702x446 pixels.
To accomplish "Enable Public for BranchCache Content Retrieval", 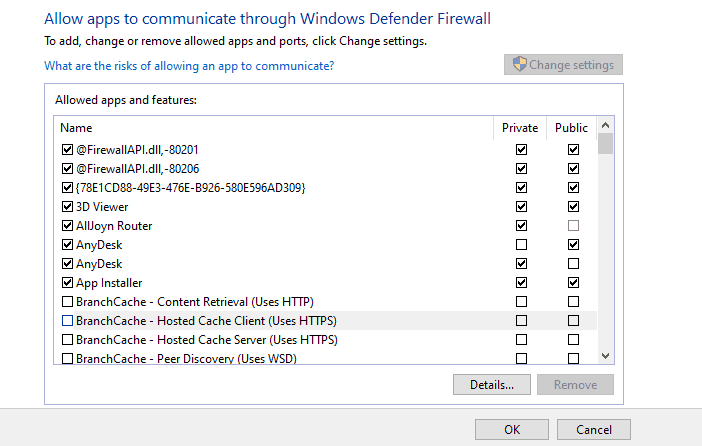I will 573,302.
